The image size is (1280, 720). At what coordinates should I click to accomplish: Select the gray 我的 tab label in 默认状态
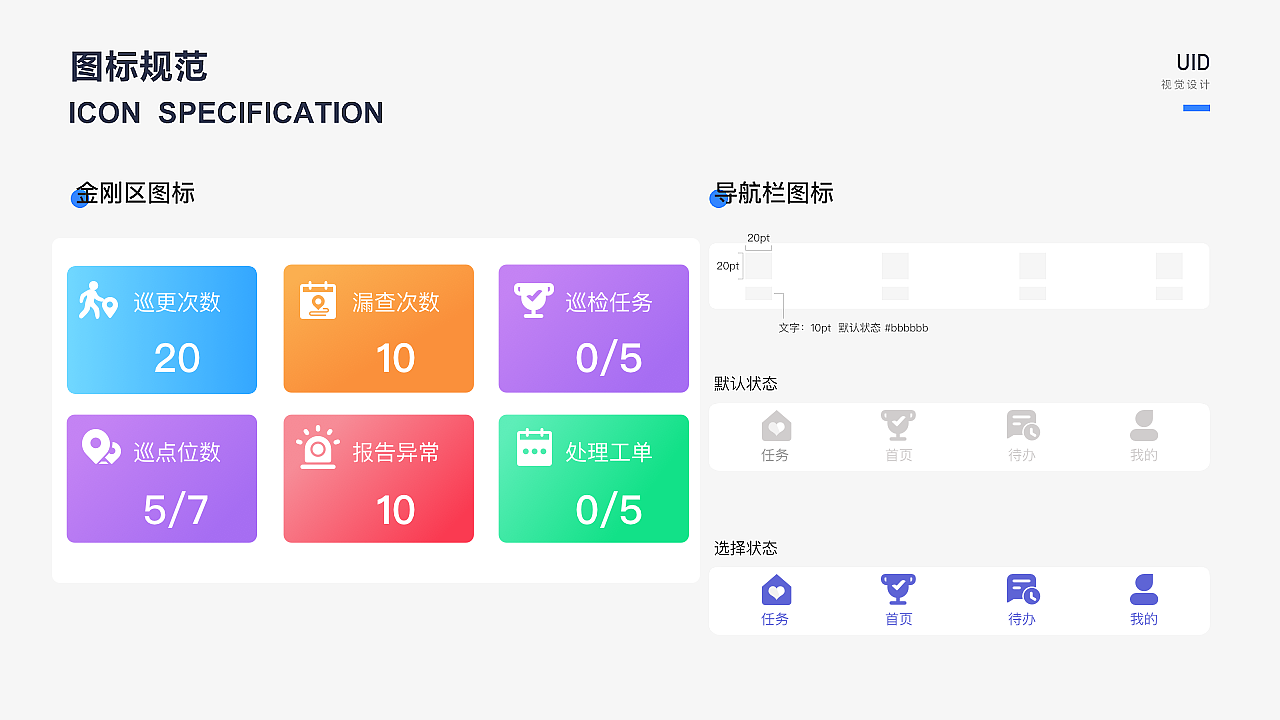[x=1144, y=455]
